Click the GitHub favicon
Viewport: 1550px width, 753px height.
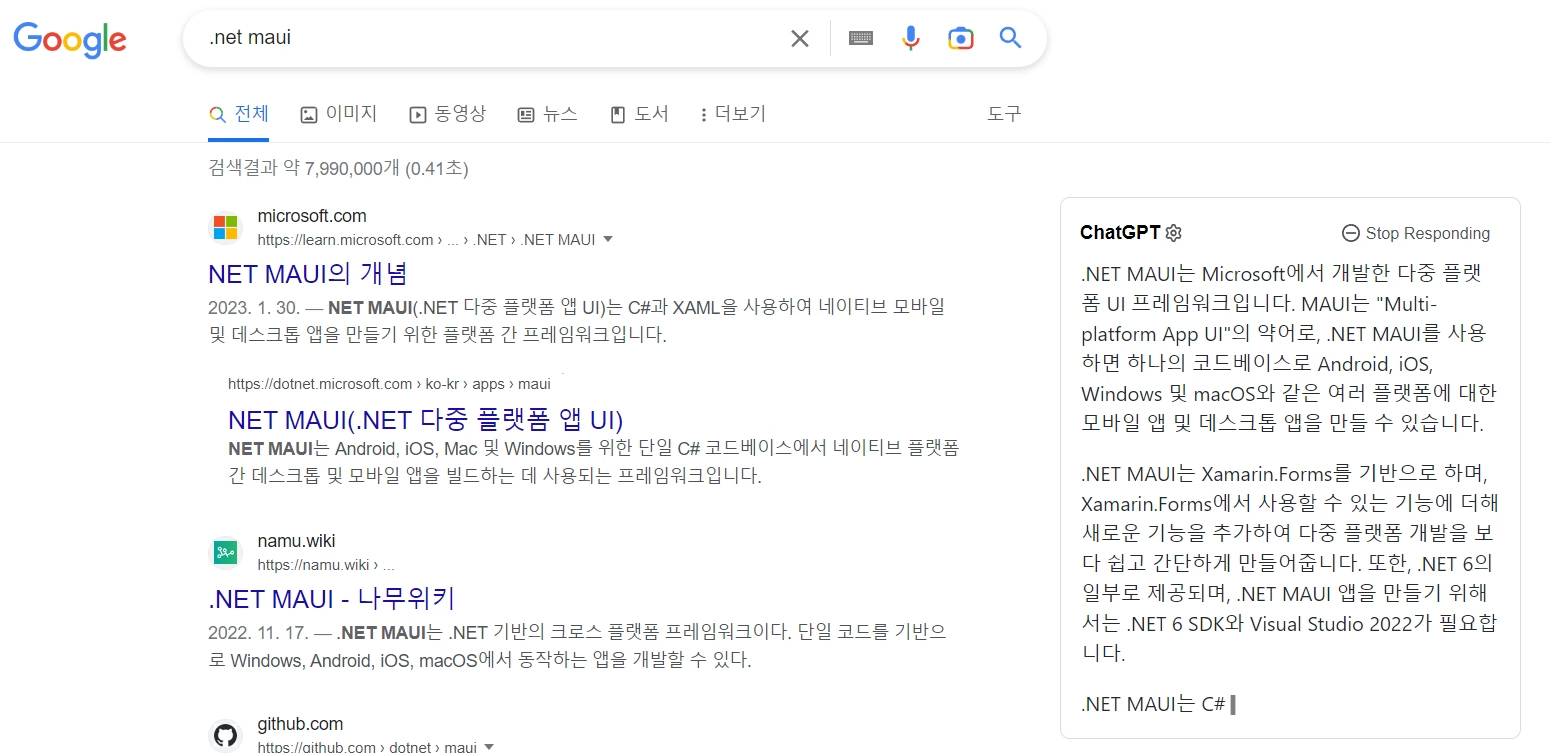point(226,736)
